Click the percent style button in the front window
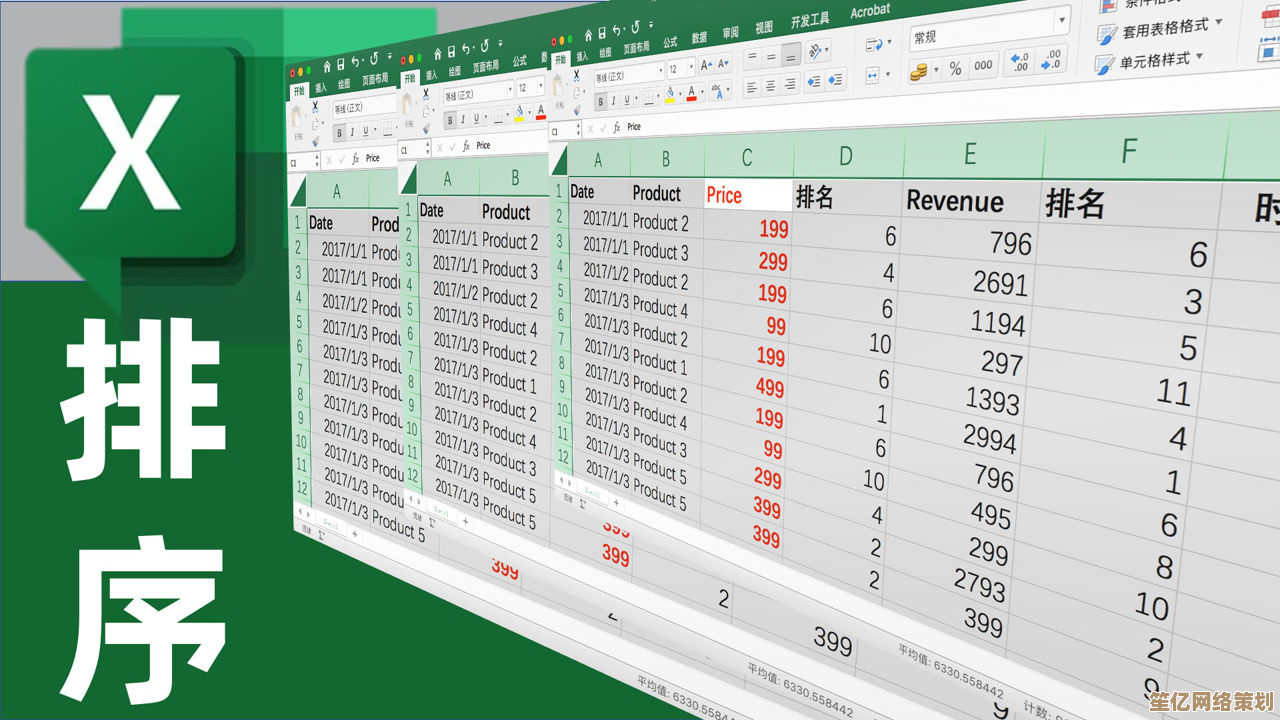 click(955, 68)
